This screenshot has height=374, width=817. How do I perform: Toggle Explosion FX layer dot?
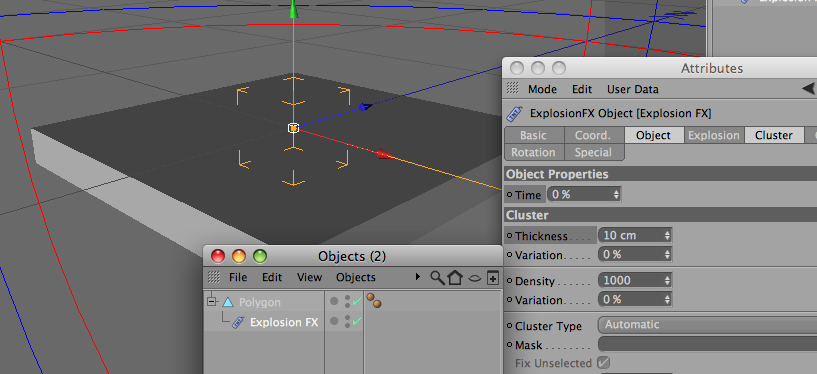click(334, 321)
